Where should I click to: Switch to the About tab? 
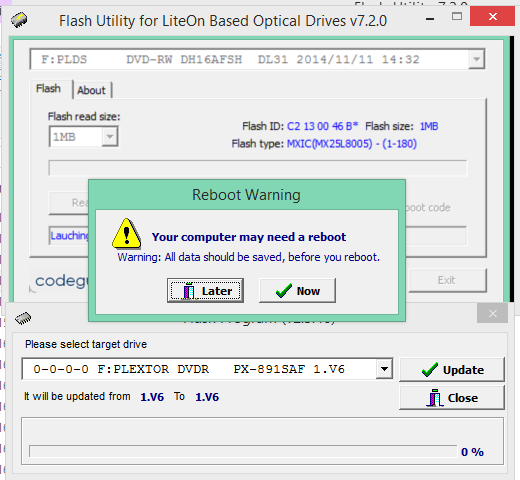[92, 90]
